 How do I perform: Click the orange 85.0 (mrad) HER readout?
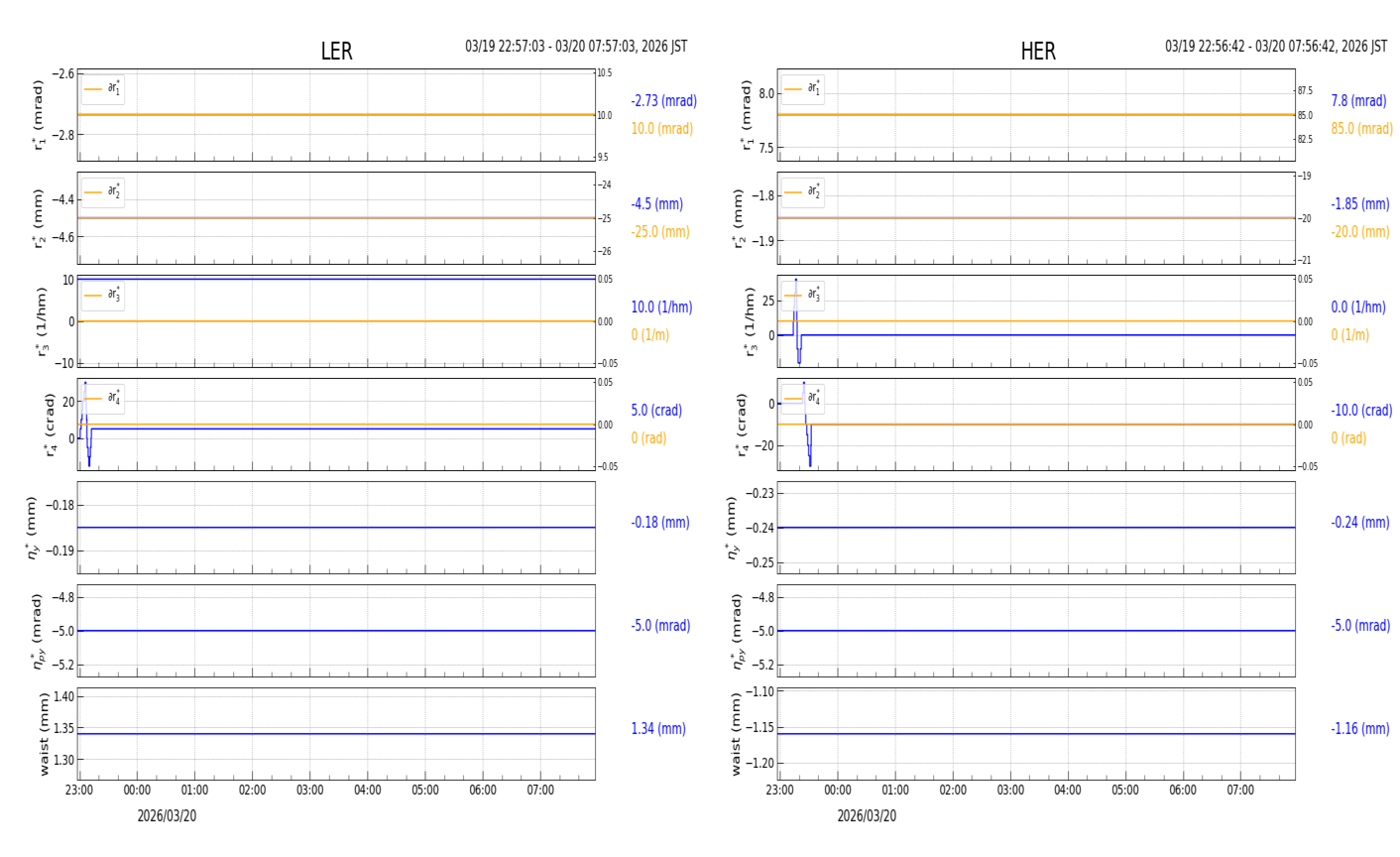click(x=1361, y=129)
